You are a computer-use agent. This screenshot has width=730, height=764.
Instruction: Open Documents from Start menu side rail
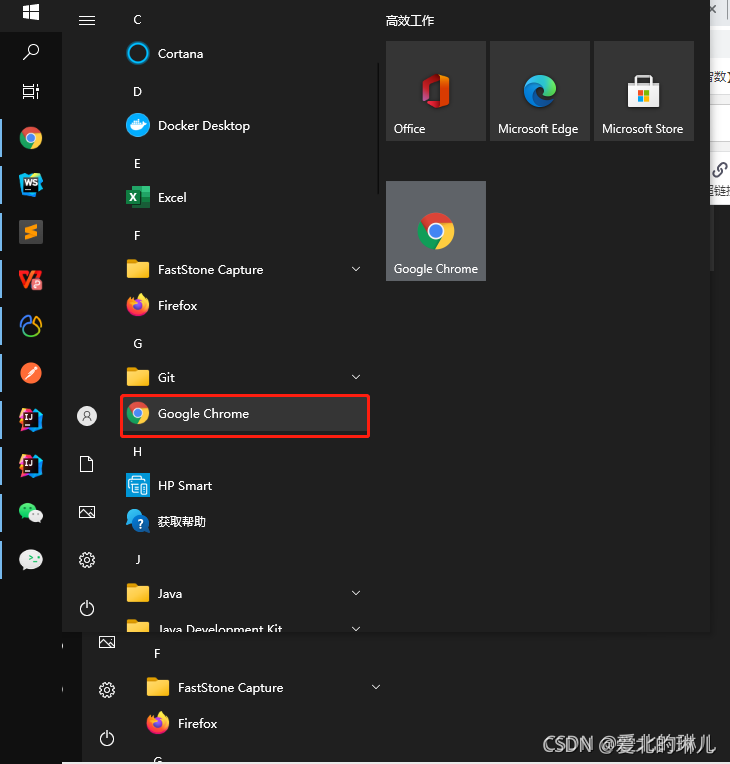coord(87,464)
